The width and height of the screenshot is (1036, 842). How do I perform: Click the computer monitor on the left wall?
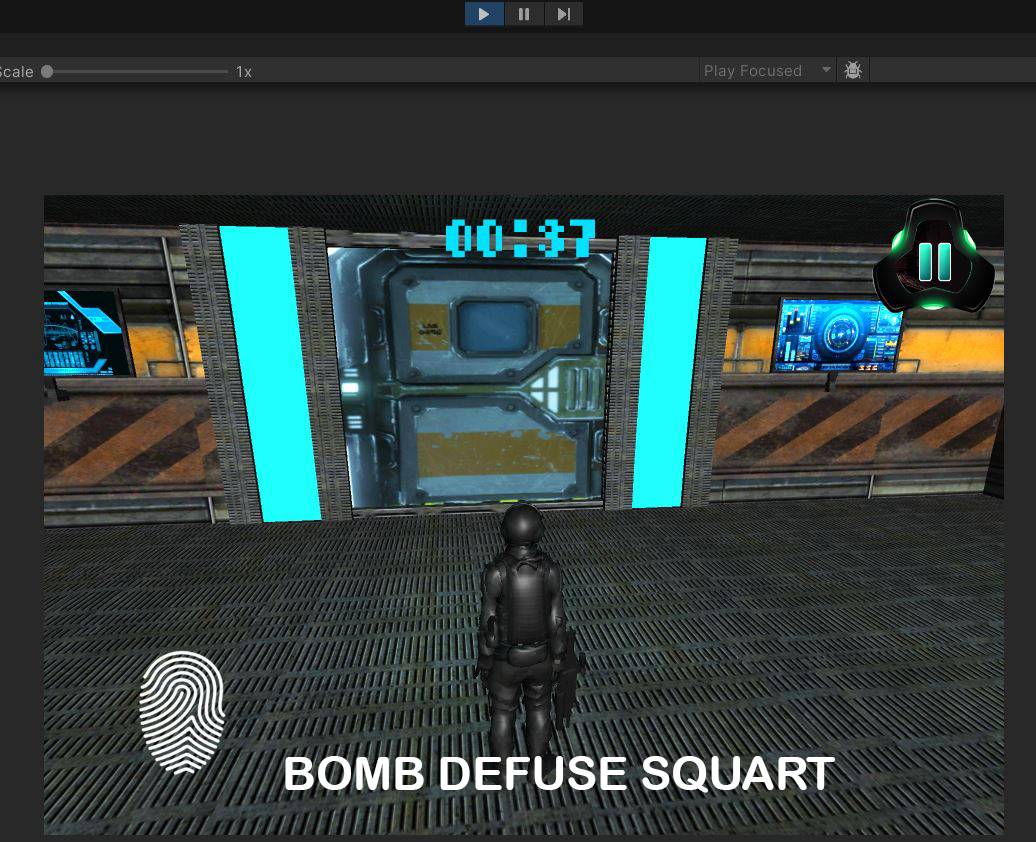(83, 332)
